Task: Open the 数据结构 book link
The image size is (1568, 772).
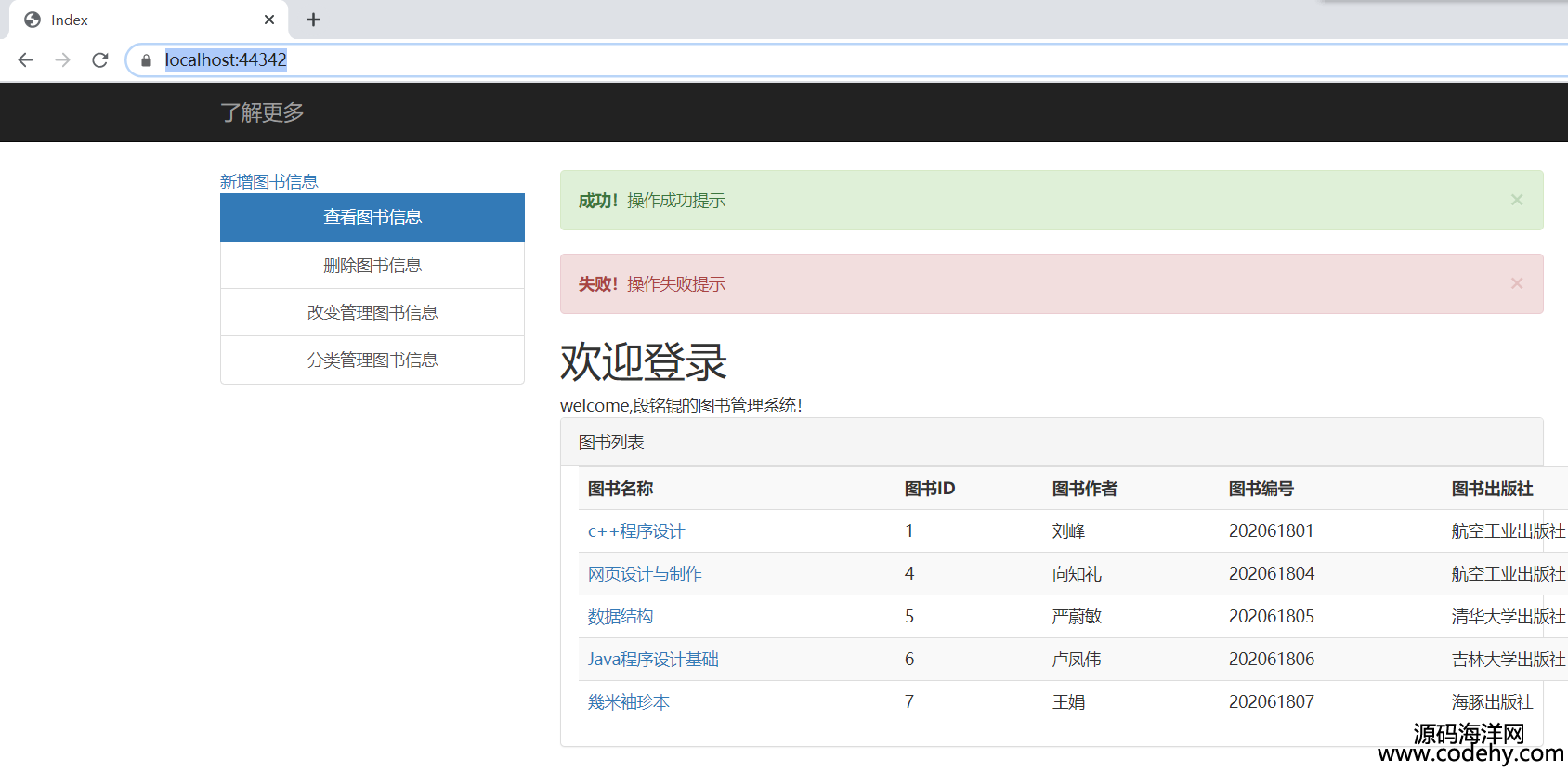Action: click(620, 617)
